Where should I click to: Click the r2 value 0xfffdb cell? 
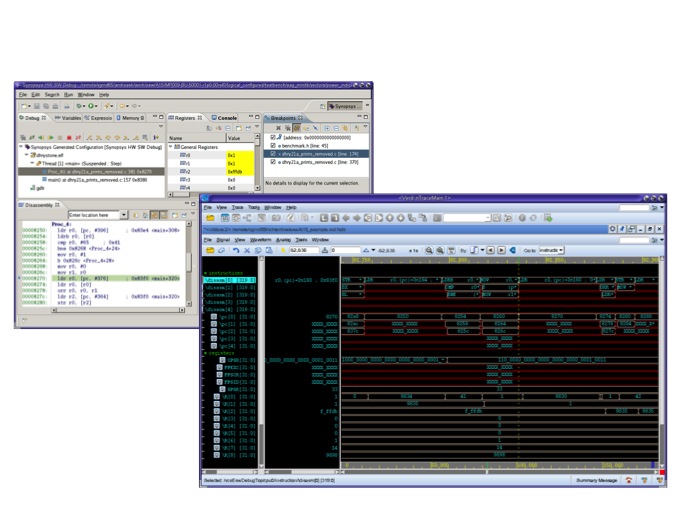pyautogui.click(x=240, y=172)
